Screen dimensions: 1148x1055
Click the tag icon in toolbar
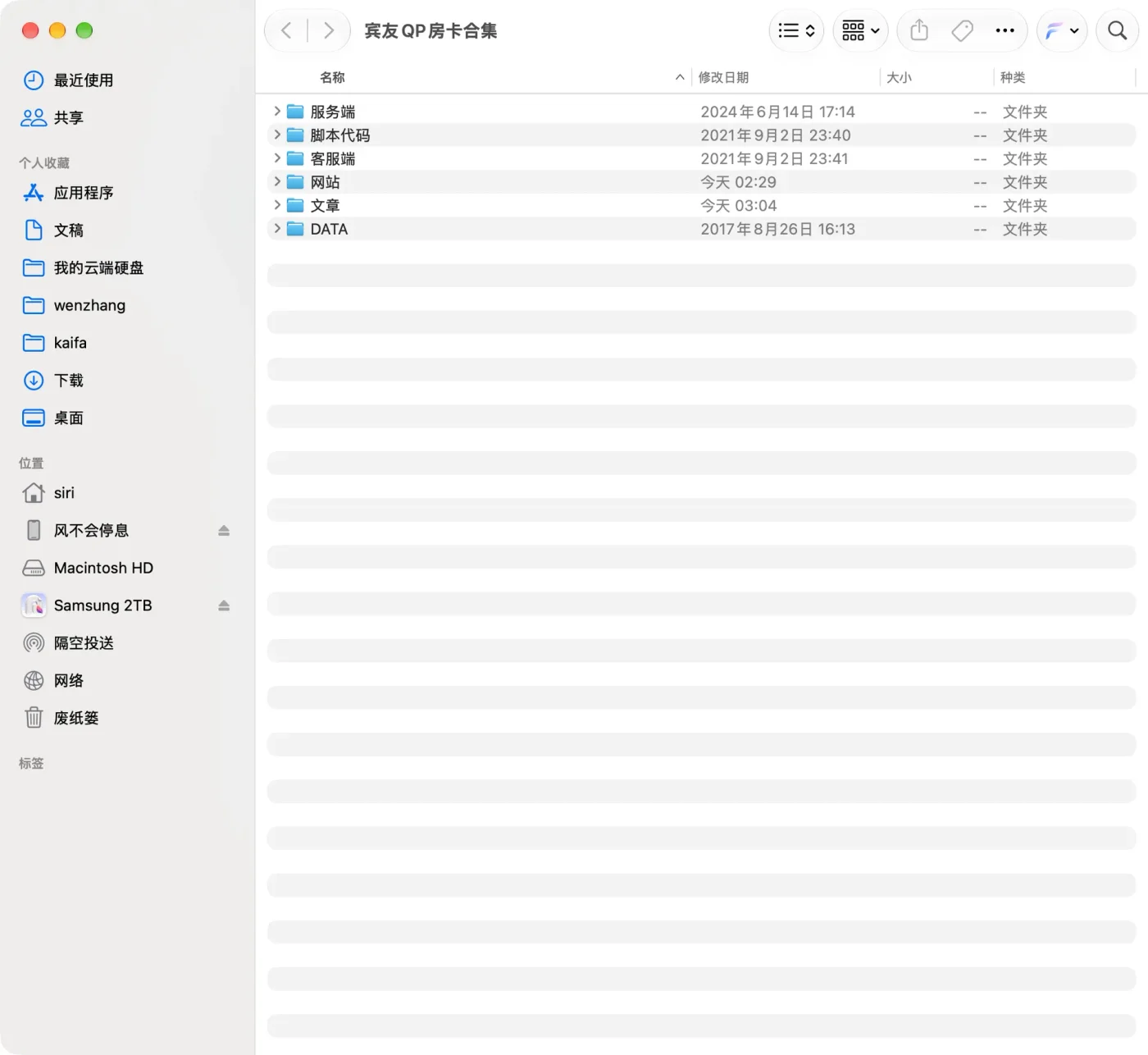[x=962, y=30]
